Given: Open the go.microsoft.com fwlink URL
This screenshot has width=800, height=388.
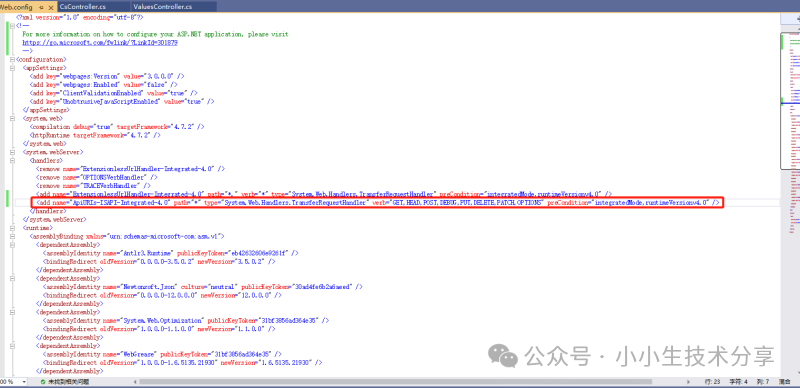Looking at the screenshot, I should tap(99, 43).
